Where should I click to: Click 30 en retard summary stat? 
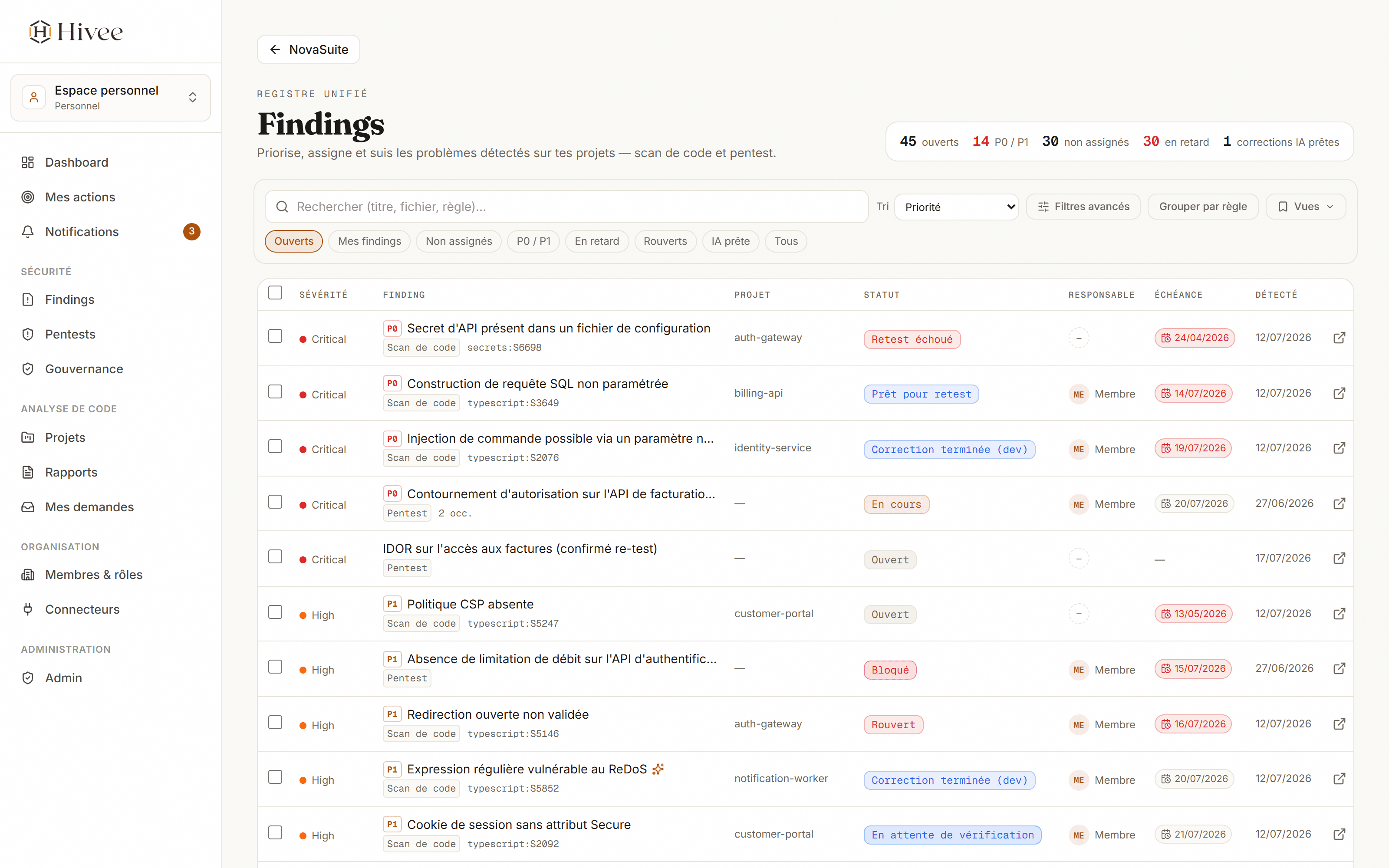tap(1175, 142)
